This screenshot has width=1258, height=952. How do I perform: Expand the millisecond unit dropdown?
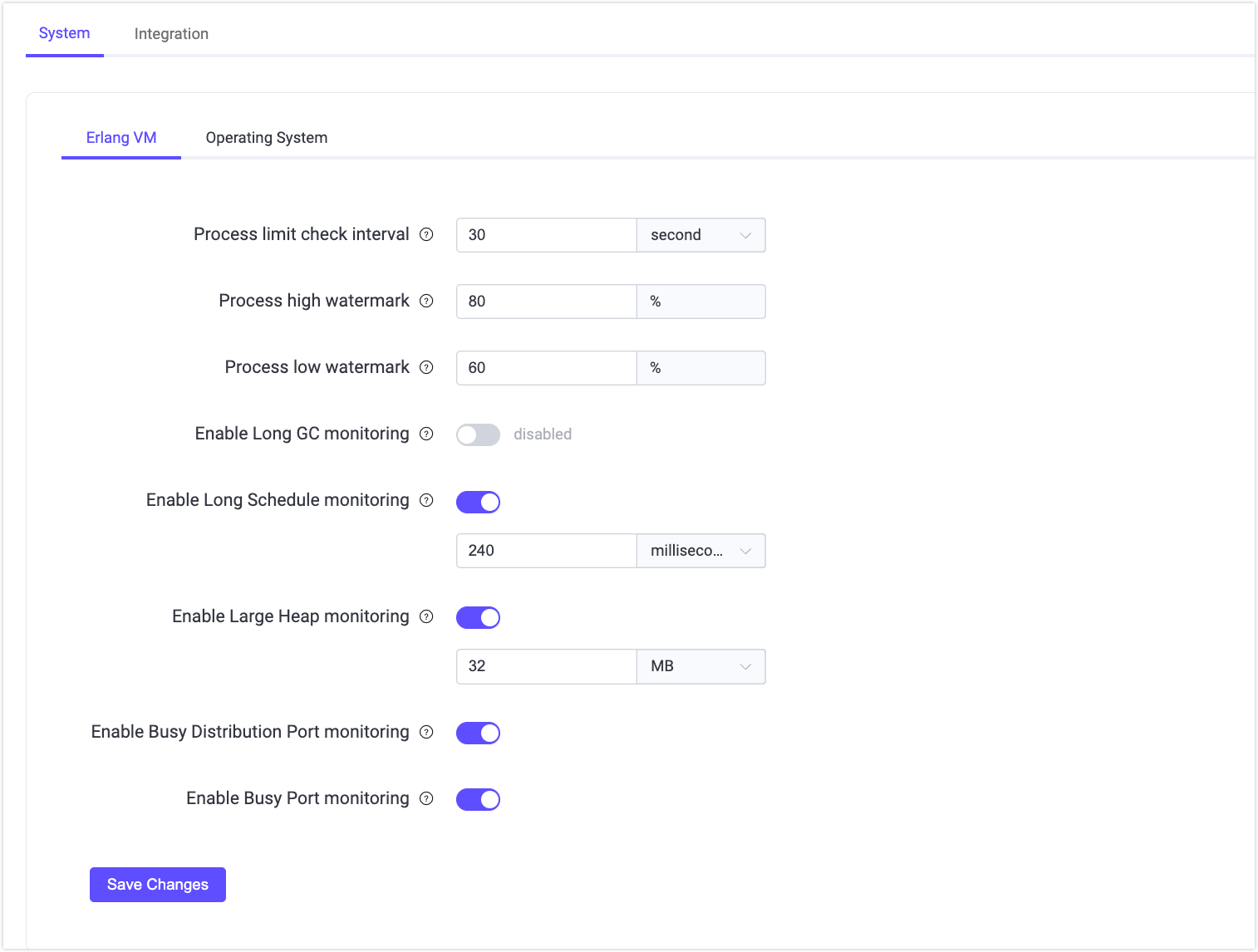[700, 551]
